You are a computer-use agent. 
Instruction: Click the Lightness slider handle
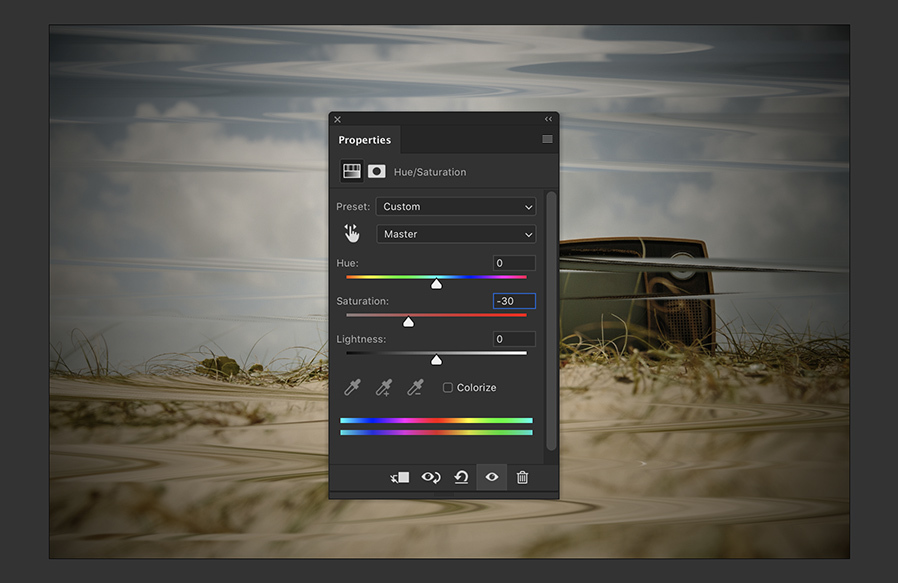click(x=436, y=360)
